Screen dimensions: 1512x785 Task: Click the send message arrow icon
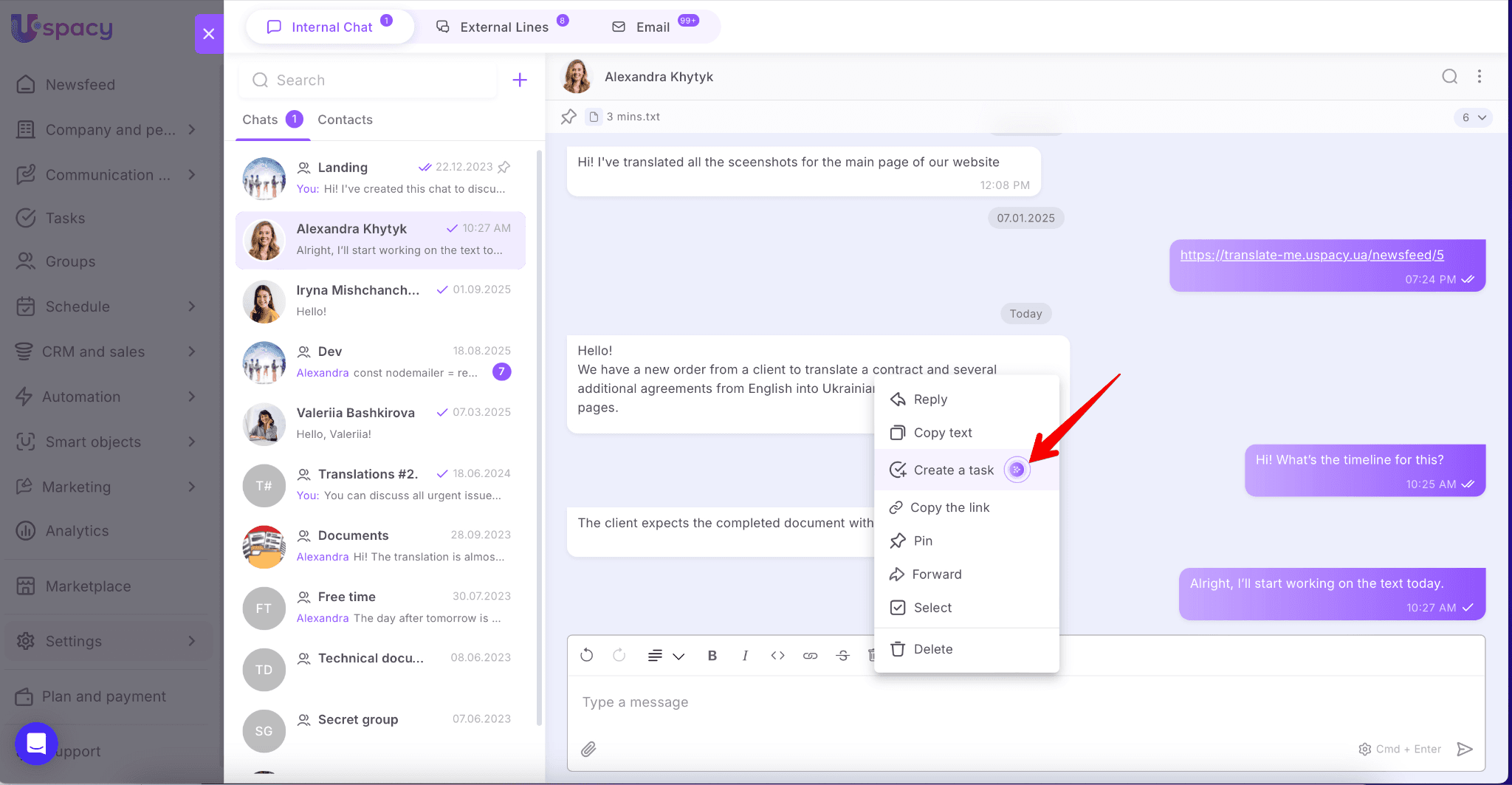pos(1465,750)
